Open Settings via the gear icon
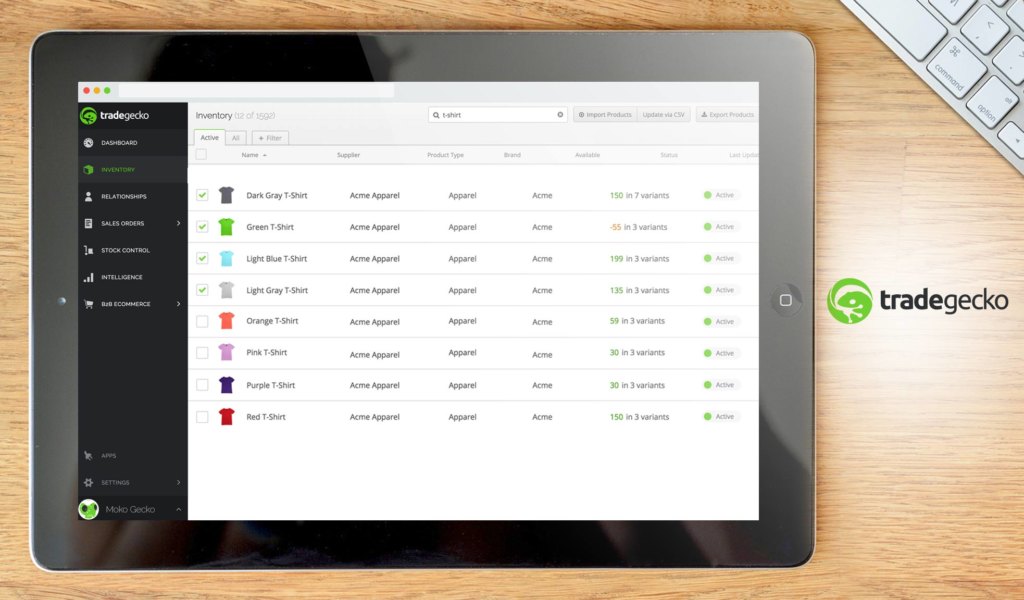The width and height of the screenshot is (1024, 600). (x=86, y=482)
